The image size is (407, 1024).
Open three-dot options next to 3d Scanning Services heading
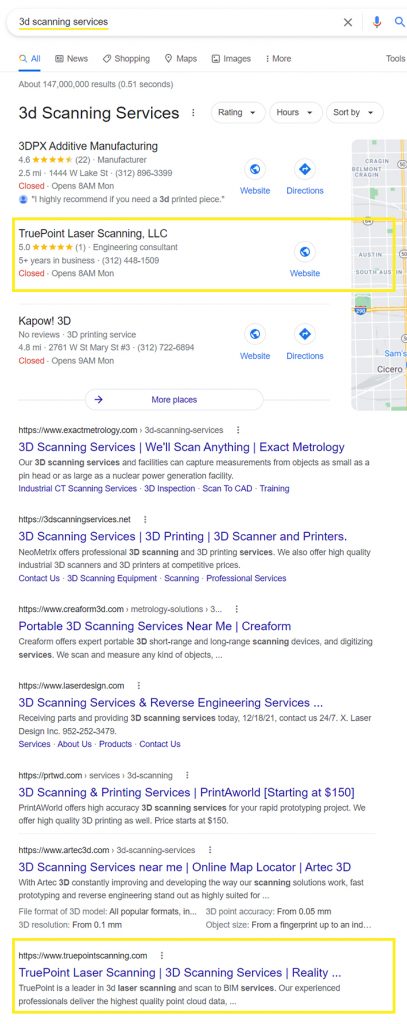(x=193, y=113)
